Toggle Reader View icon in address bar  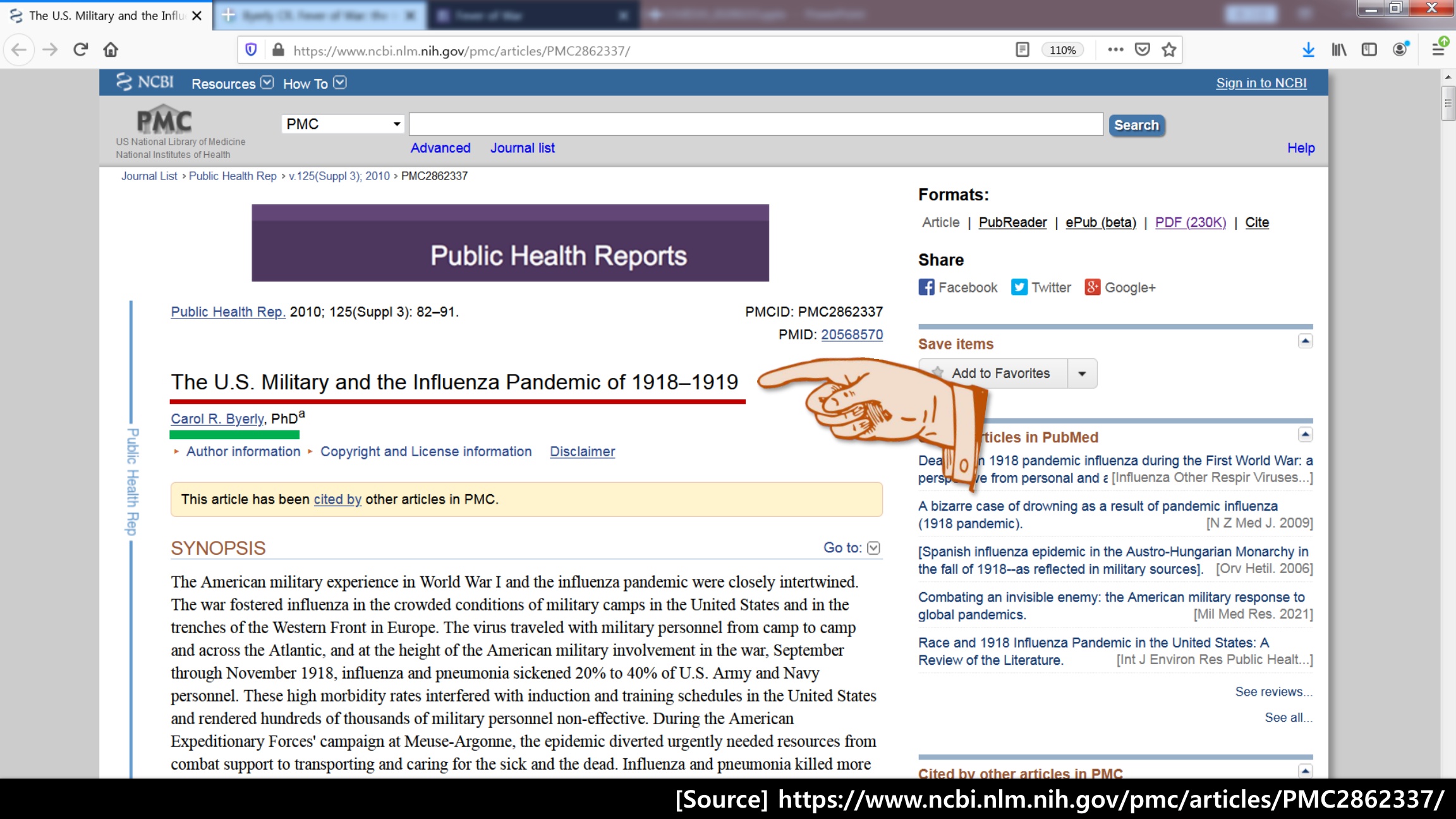1022,50
